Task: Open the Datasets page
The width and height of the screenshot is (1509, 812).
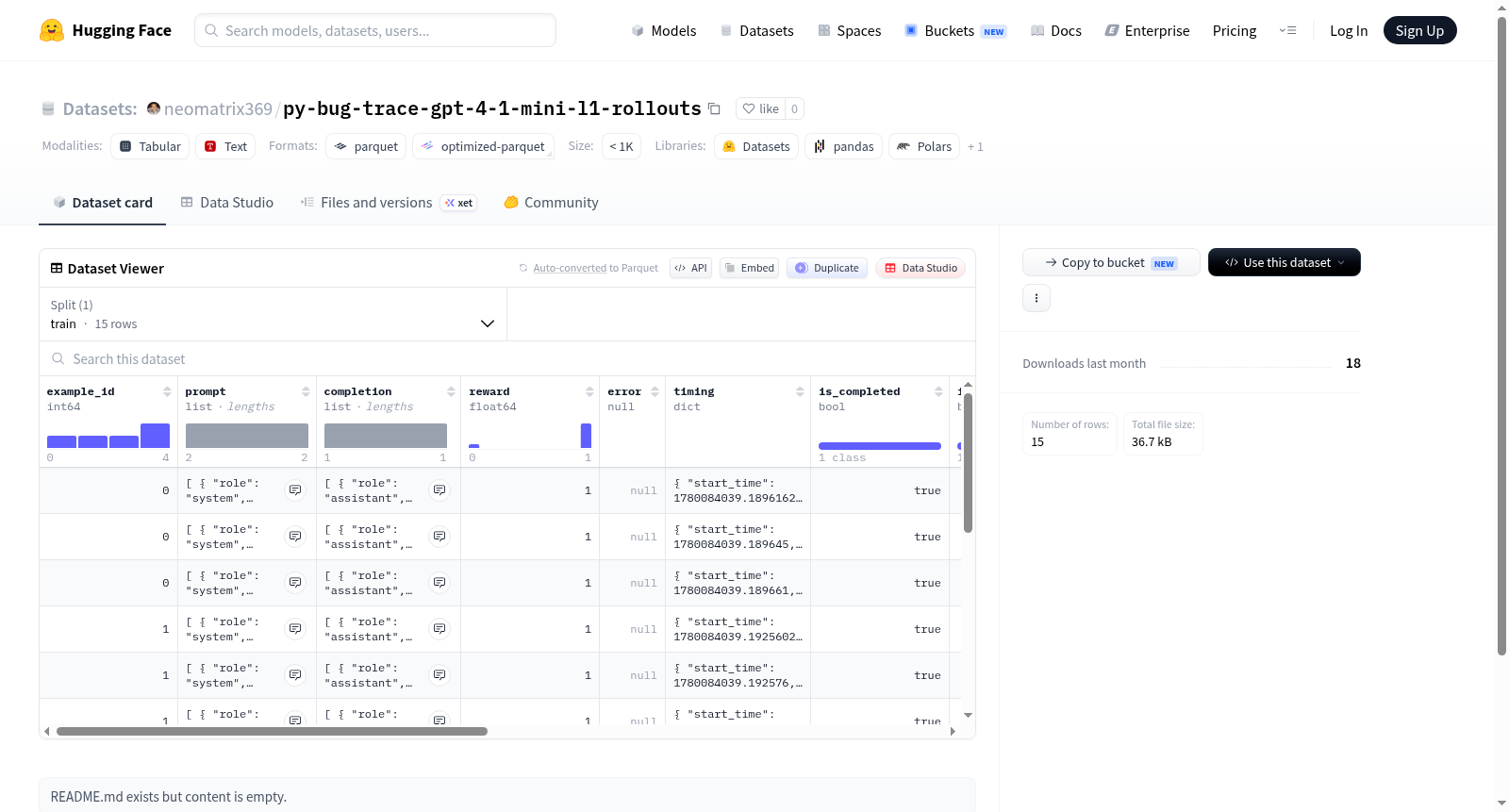Action: (757, 30)
